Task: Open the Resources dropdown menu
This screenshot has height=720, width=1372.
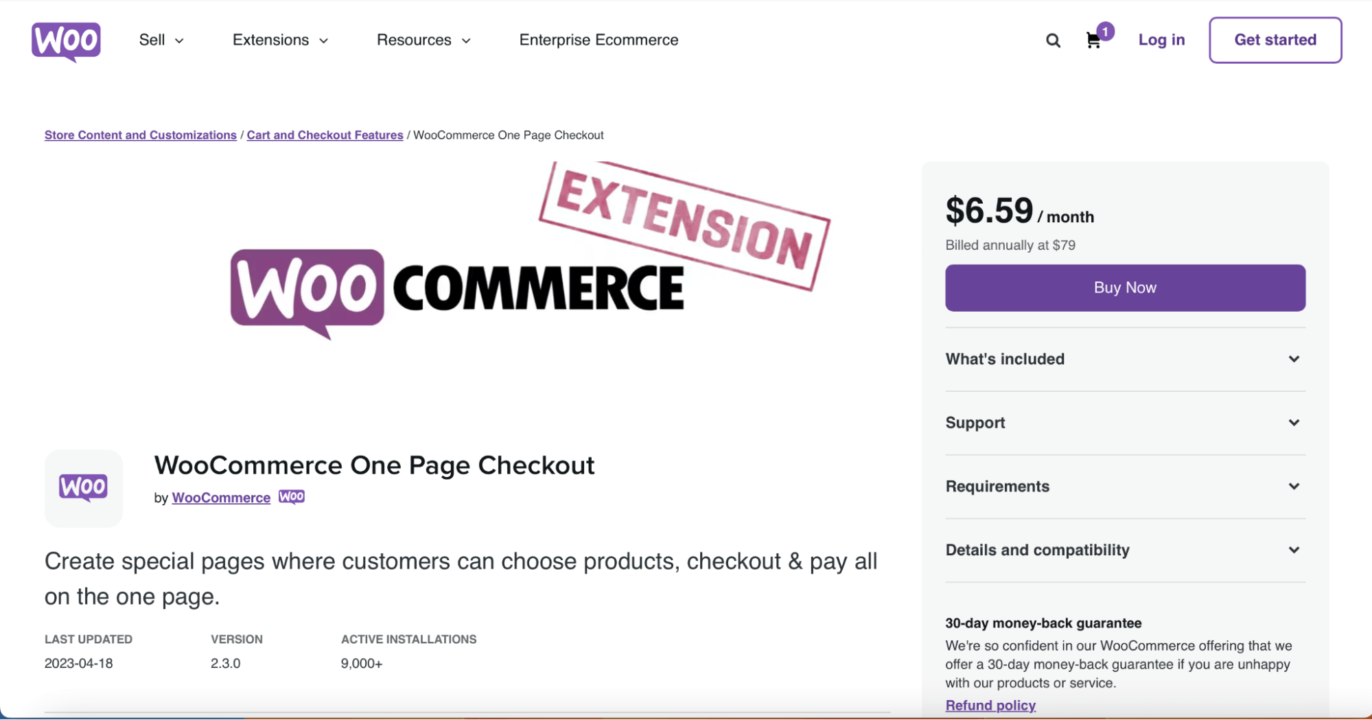Action: click(x=424, y=40)
